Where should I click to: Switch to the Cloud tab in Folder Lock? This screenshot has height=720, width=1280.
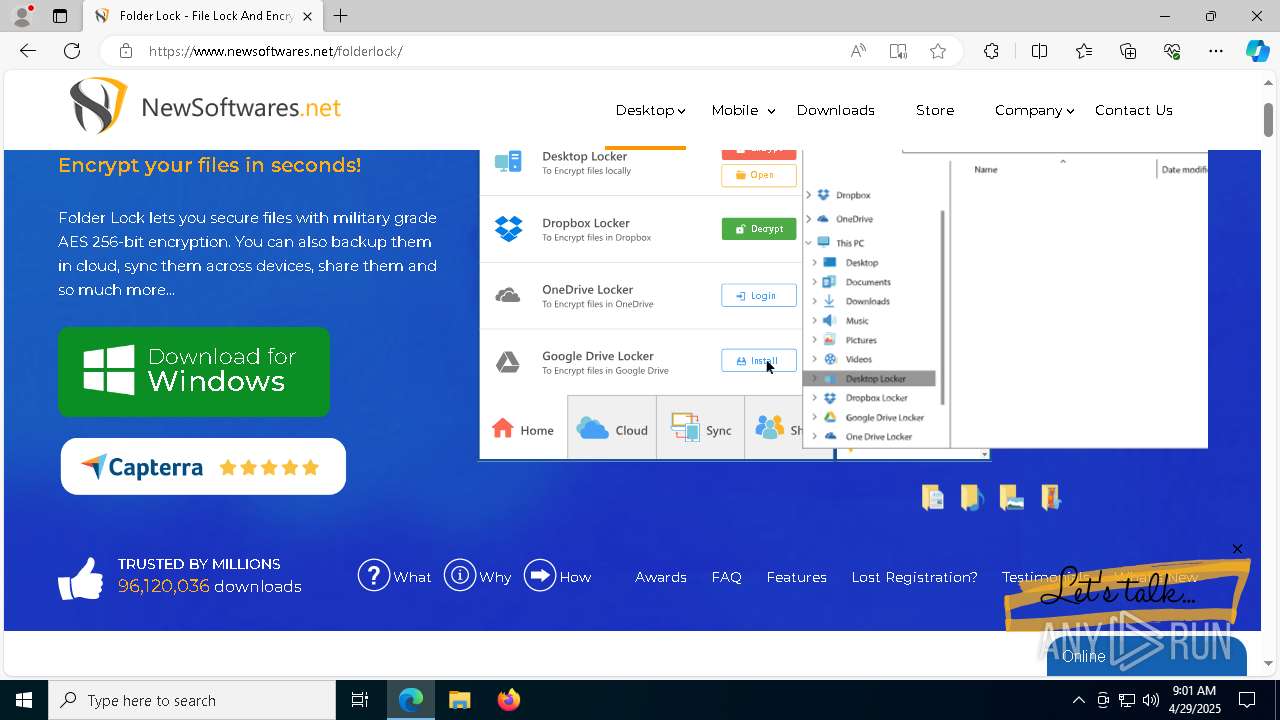(x=612, y=430)
